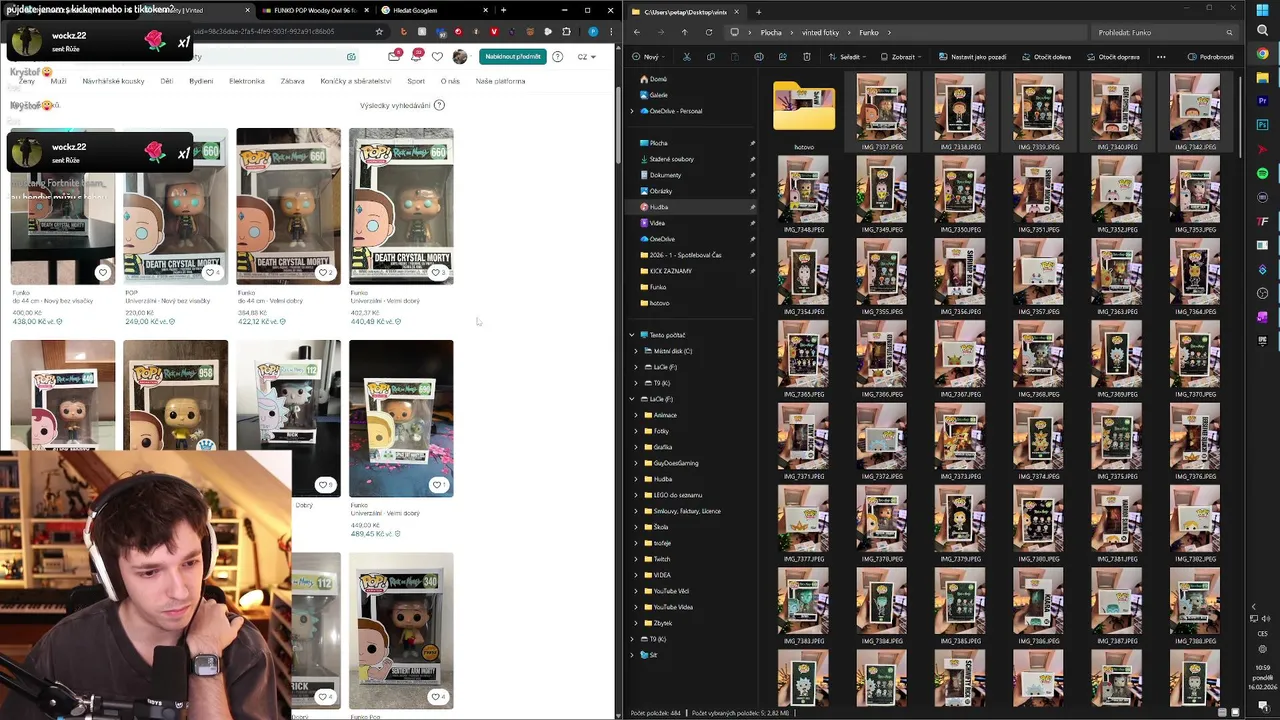Click the Chrome icon in the Windows taskbar
This screenshot has height=720, width=1280.
(x=1263, y=54)
